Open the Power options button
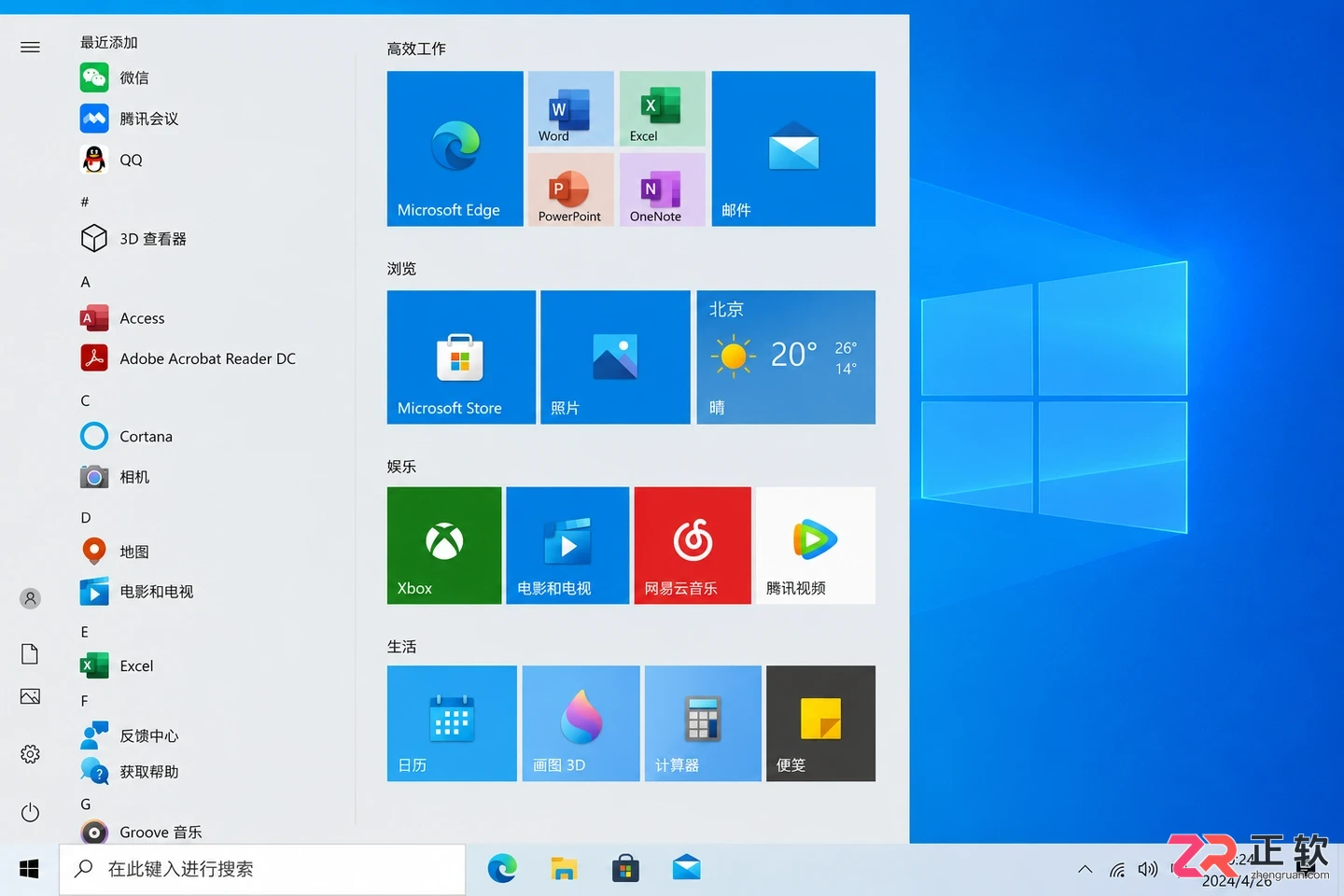Screen dimensions: 1344x896 (30, 812)
